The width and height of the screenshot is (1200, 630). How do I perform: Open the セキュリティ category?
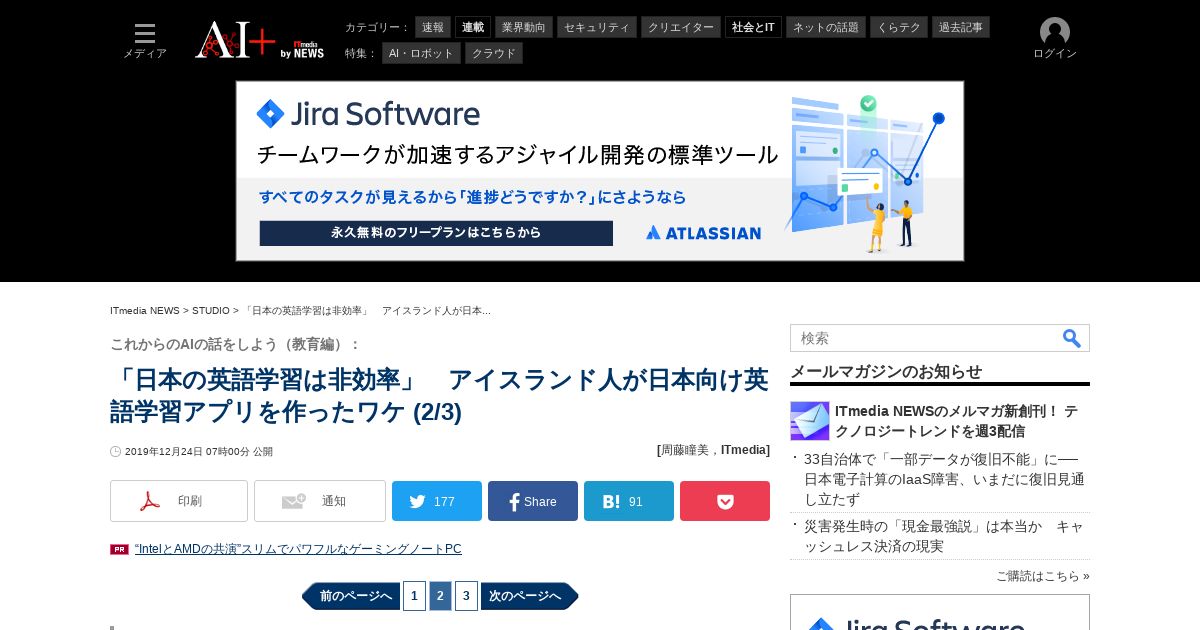[597, 27]
